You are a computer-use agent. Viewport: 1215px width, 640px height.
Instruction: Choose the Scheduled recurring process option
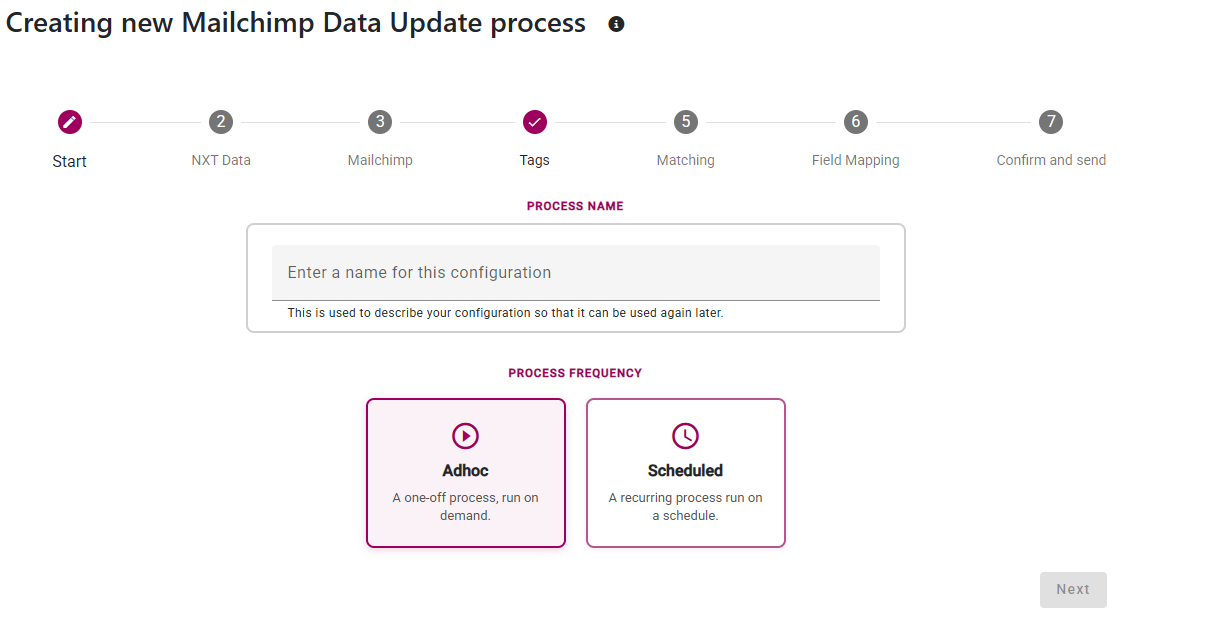pos(686,473)
